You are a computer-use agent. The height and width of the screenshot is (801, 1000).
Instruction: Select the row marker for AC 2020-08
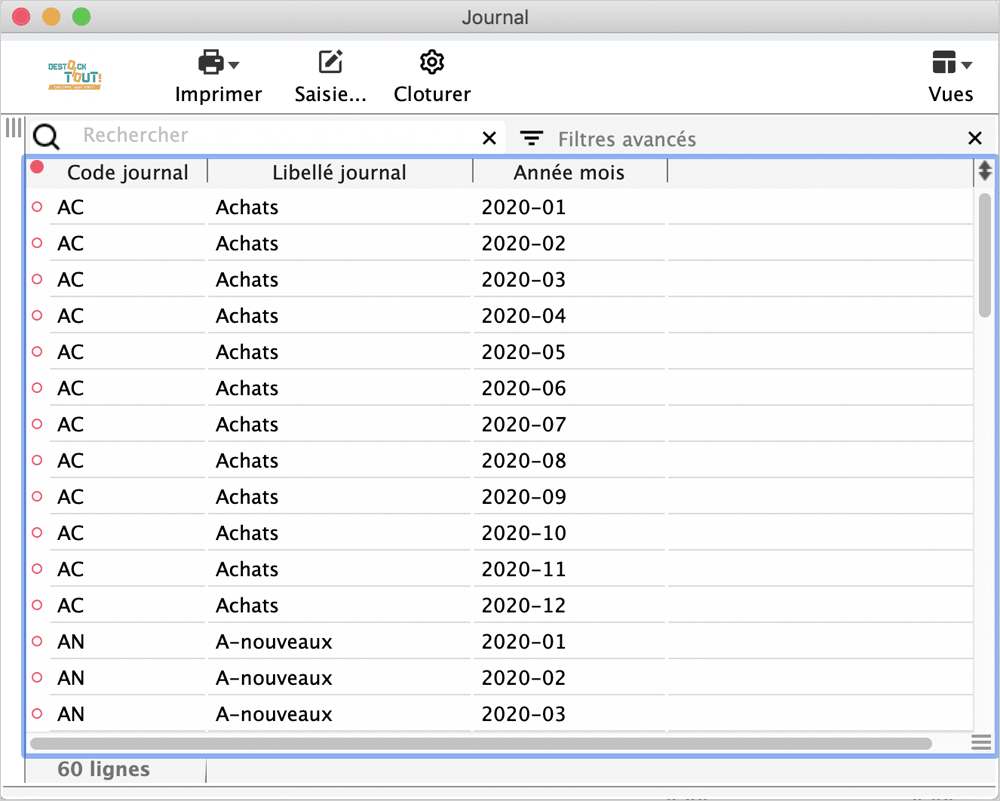(x=37, y=460)
